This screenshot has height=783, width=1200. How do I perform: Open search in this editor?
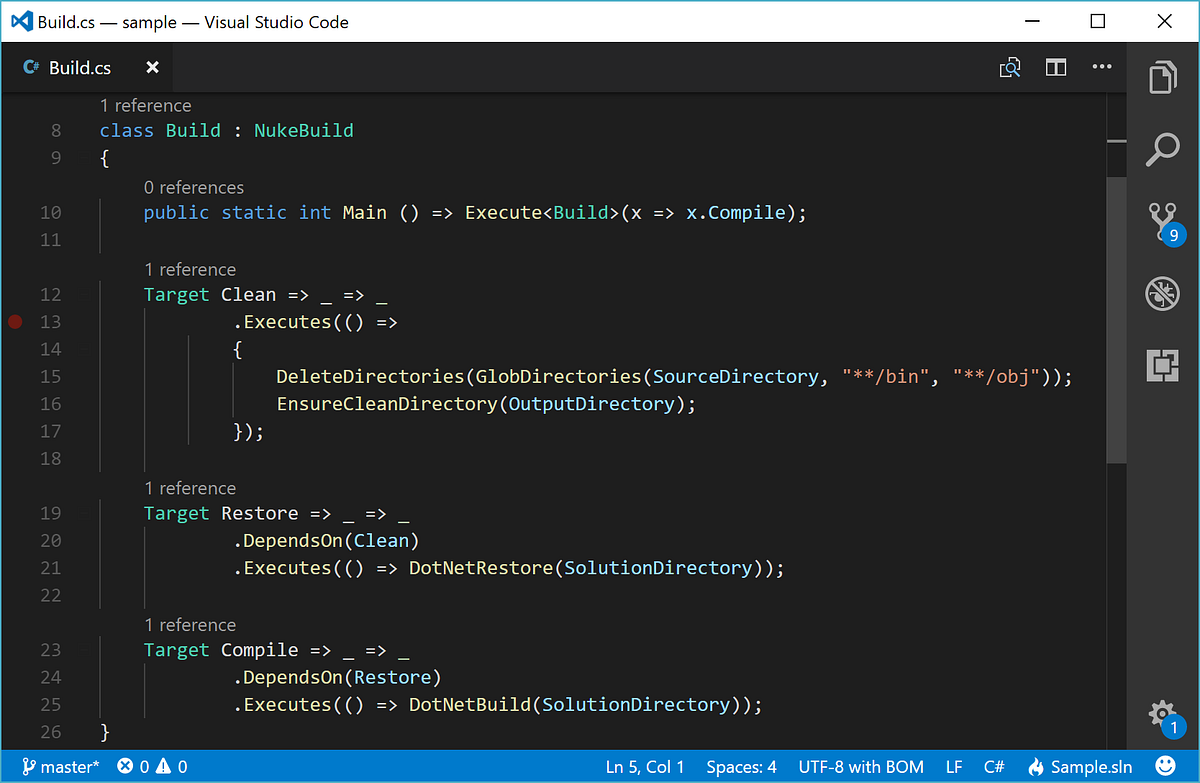(x=1010, y=67)
